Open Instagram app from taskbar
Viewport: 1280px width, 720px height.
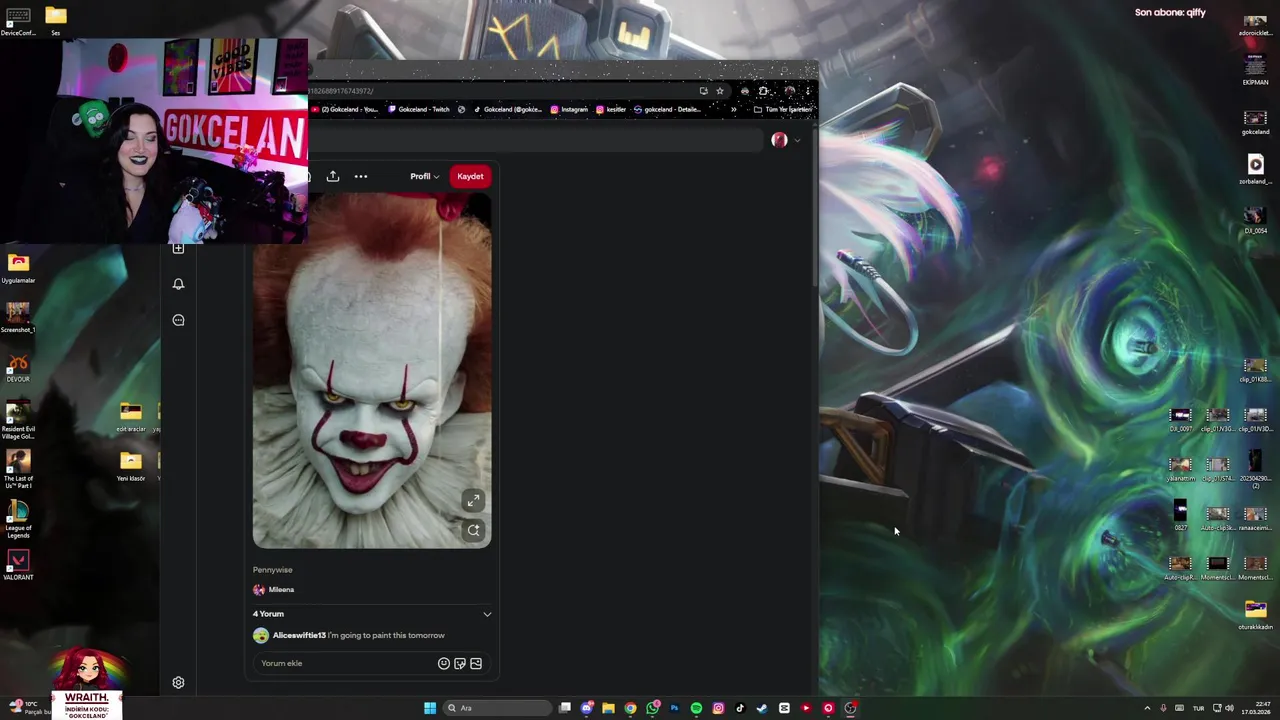[x=718, y=708]
